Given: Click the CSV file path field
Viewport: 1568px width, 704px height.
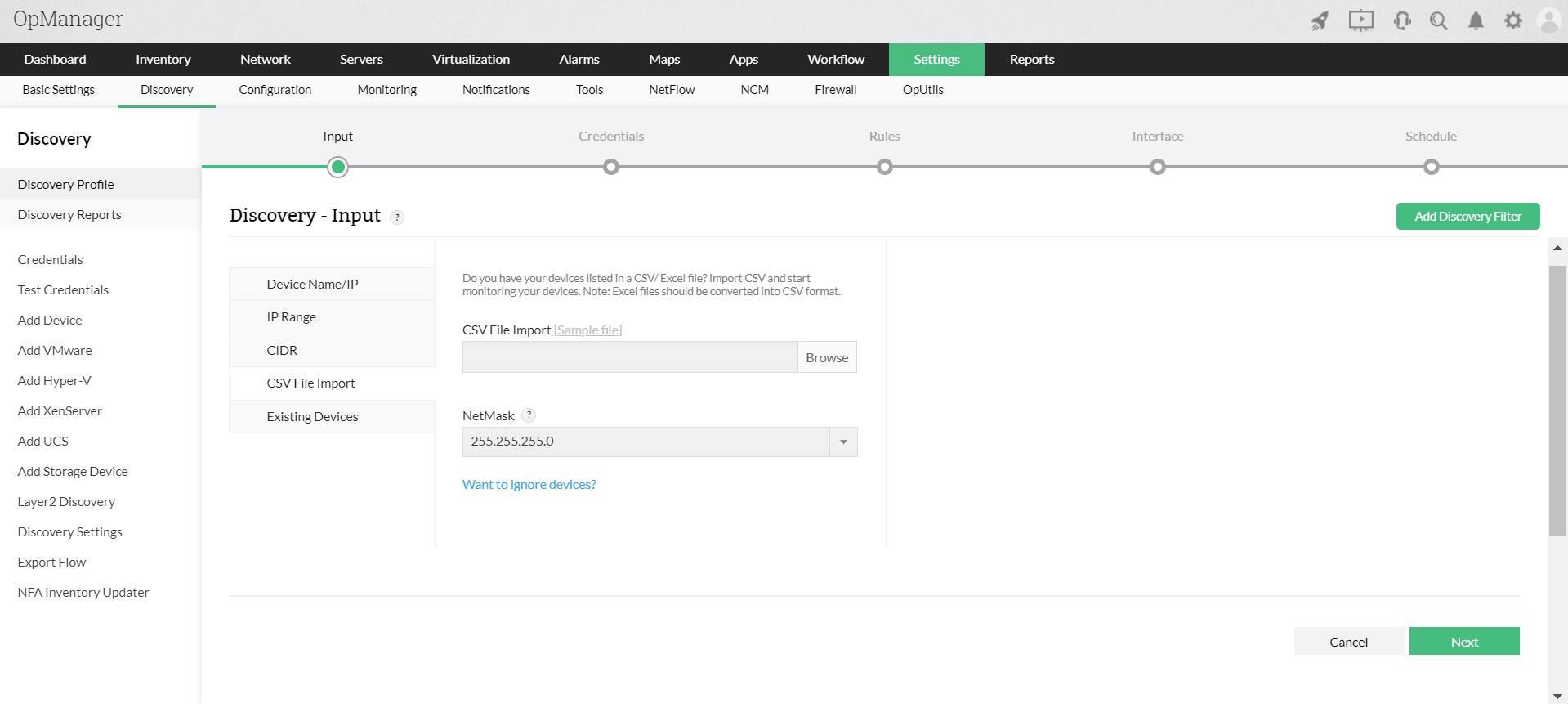Looking at the screenshot, I should pyautogui.click(x=630, y=357).
